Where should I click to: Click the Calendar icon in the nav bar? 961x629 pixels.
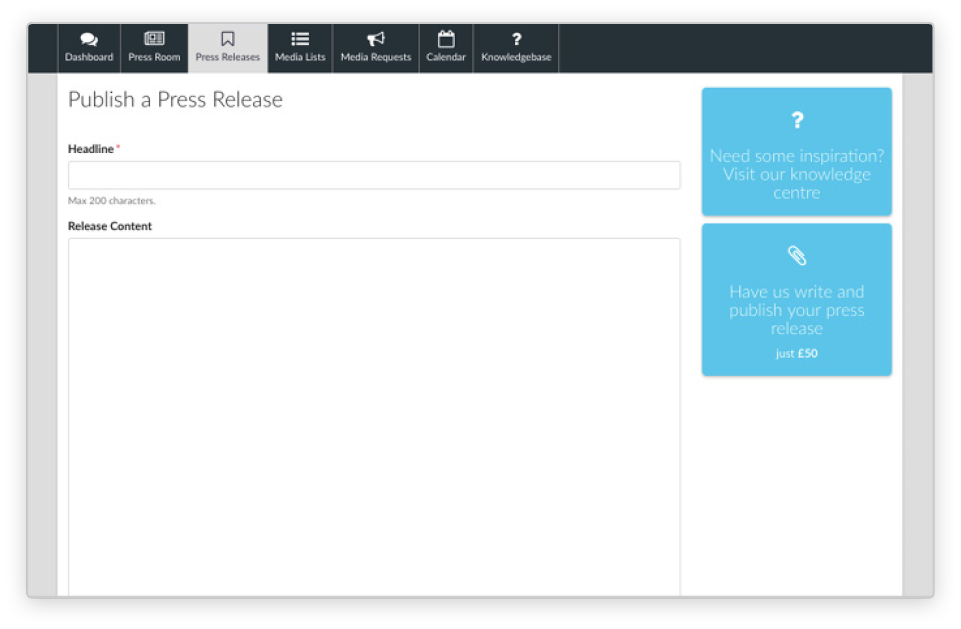pyautogui.click(x=446, y=39)
